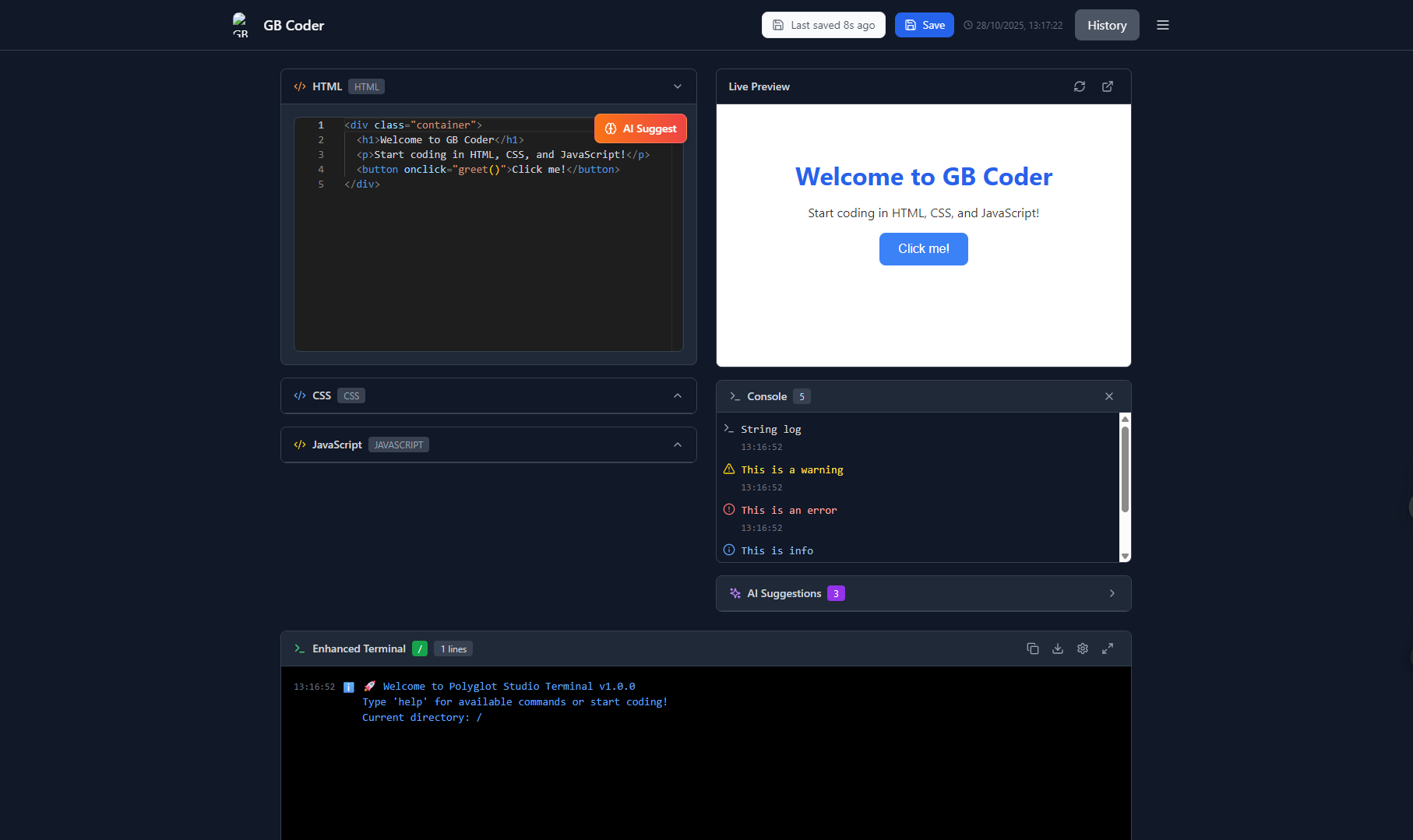Download the terminal log
The height and width of the screenshot is (840, 1413).
point(1058,648)
